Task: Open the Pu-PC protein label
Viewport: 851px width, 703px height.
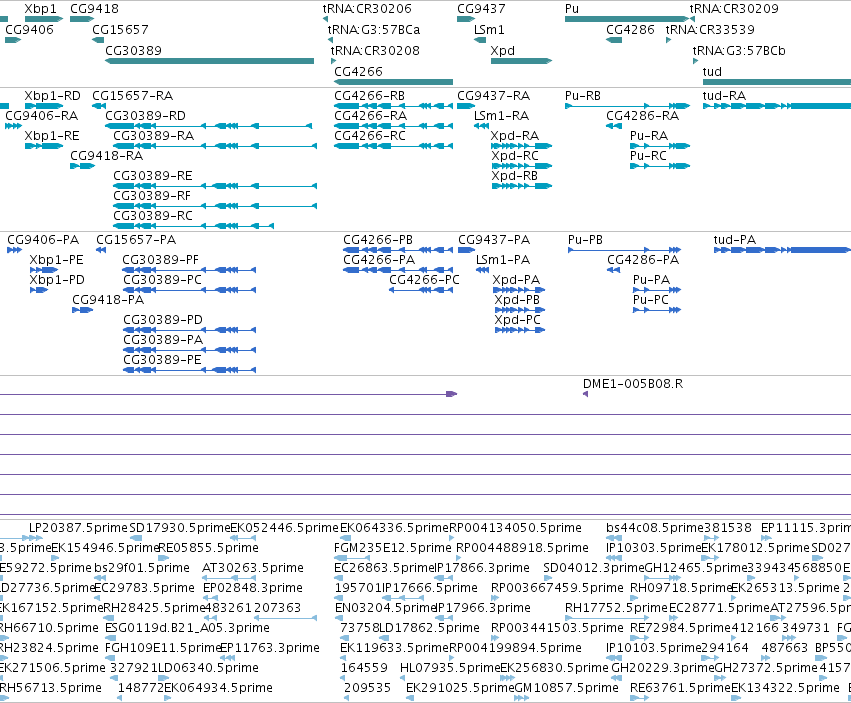Action: coord(651,300)
